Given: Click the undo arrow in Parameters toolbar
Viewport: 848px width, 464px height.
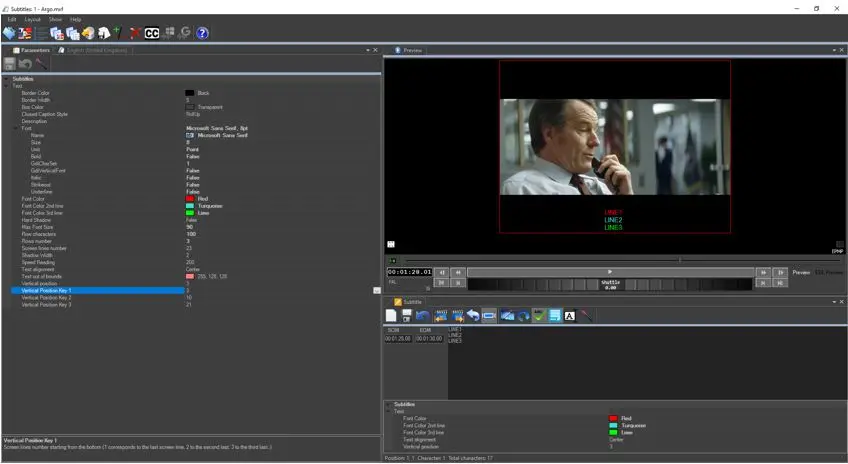Looking at the screenshot, I should pos(25,64).
